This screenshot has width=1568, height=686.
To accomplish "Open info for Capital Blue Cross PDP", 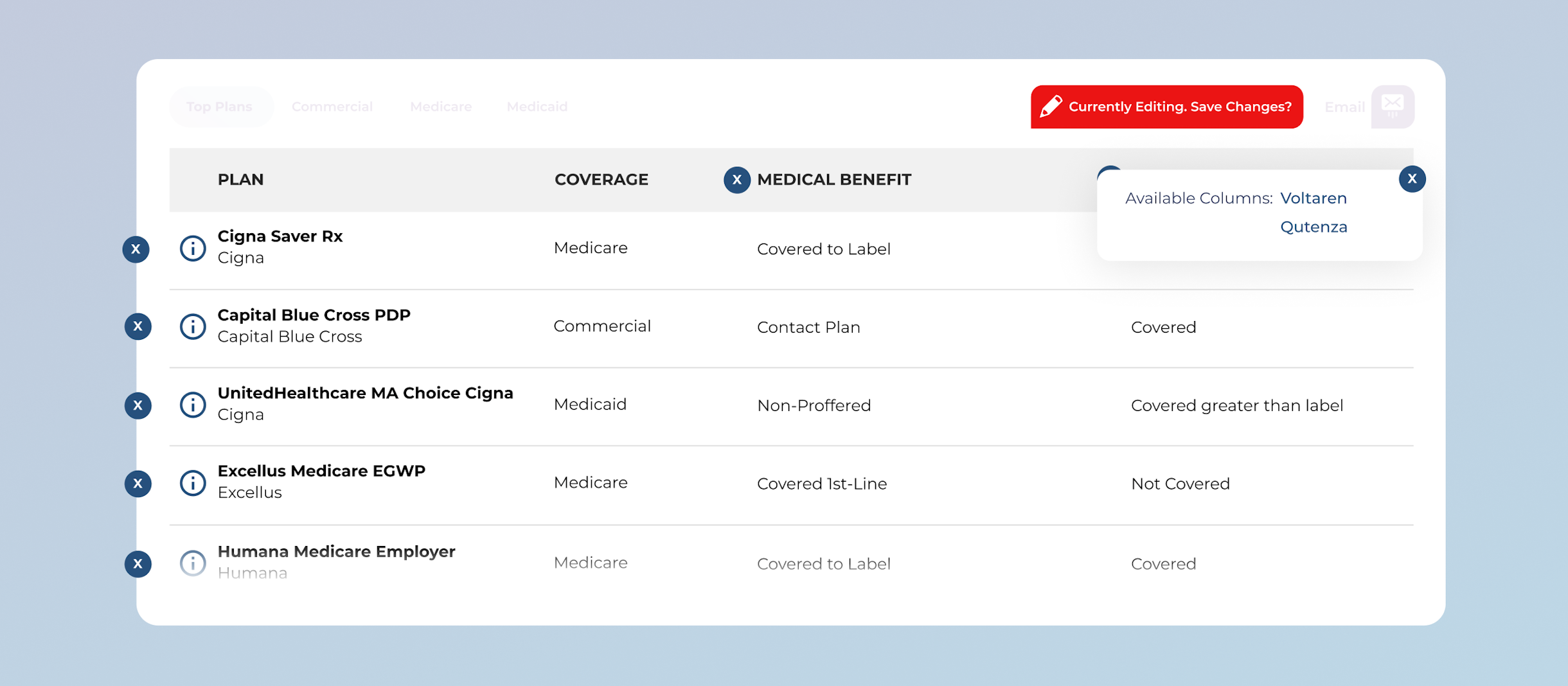I will coord(193,326).
